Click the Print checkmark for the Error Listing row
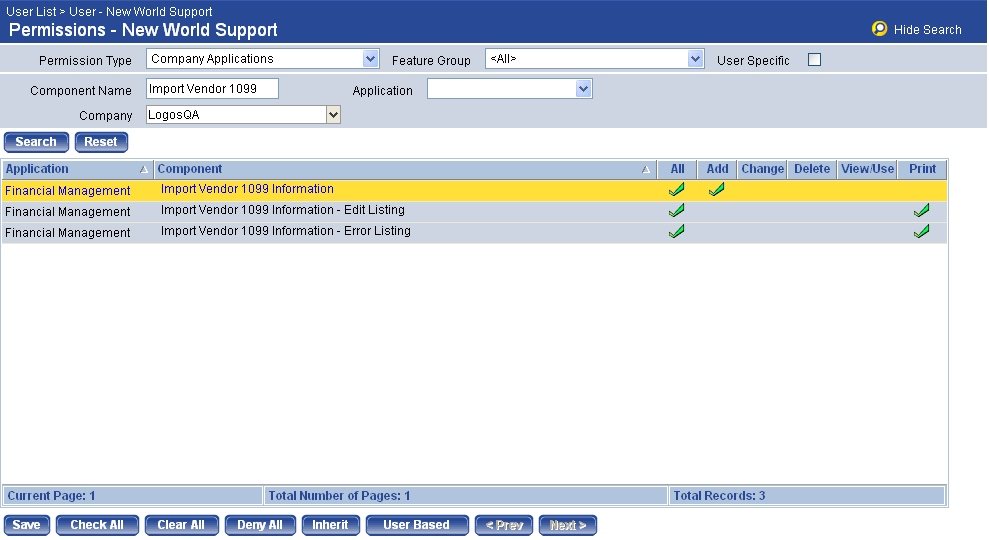989x540 pixels. tap(922, 231)
